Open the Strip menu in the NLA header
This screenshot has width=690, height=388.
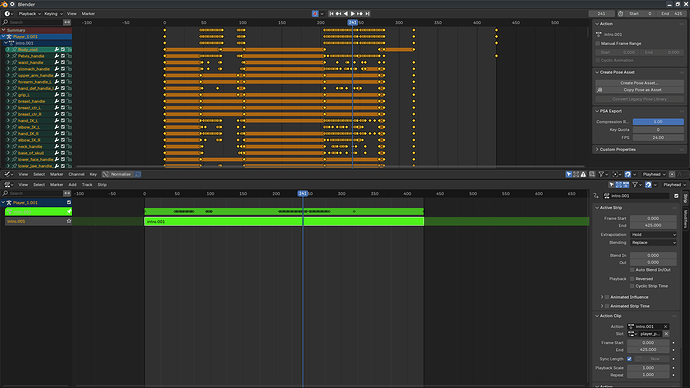pos(102,185)
